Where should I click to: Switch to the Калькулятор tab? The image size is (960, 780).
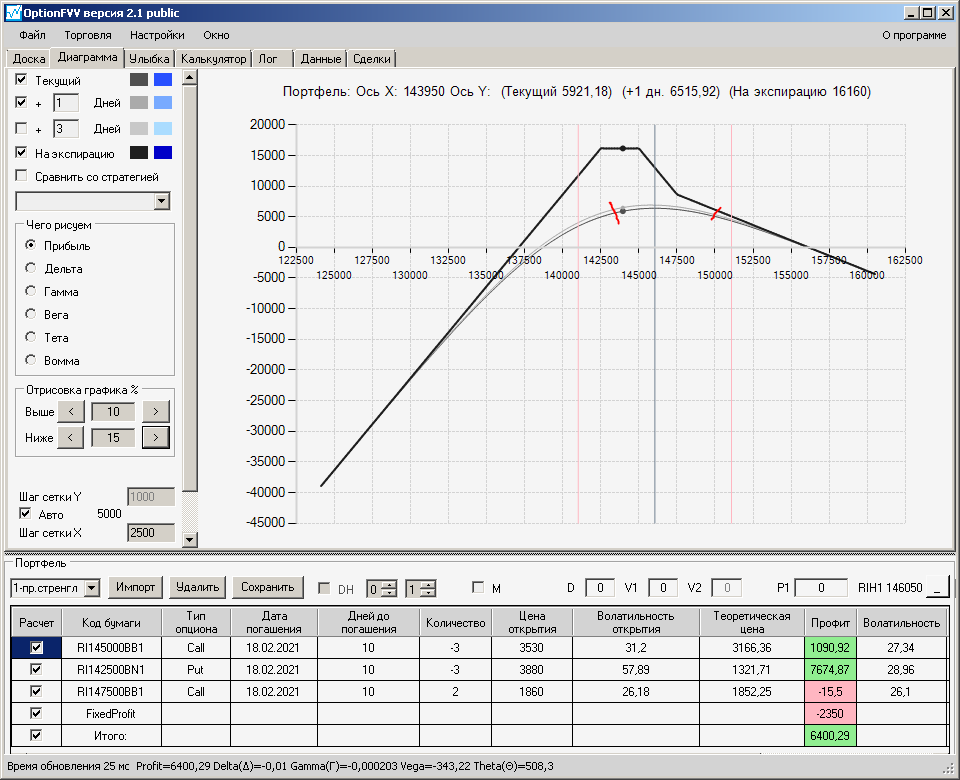[x=213, y=59]
